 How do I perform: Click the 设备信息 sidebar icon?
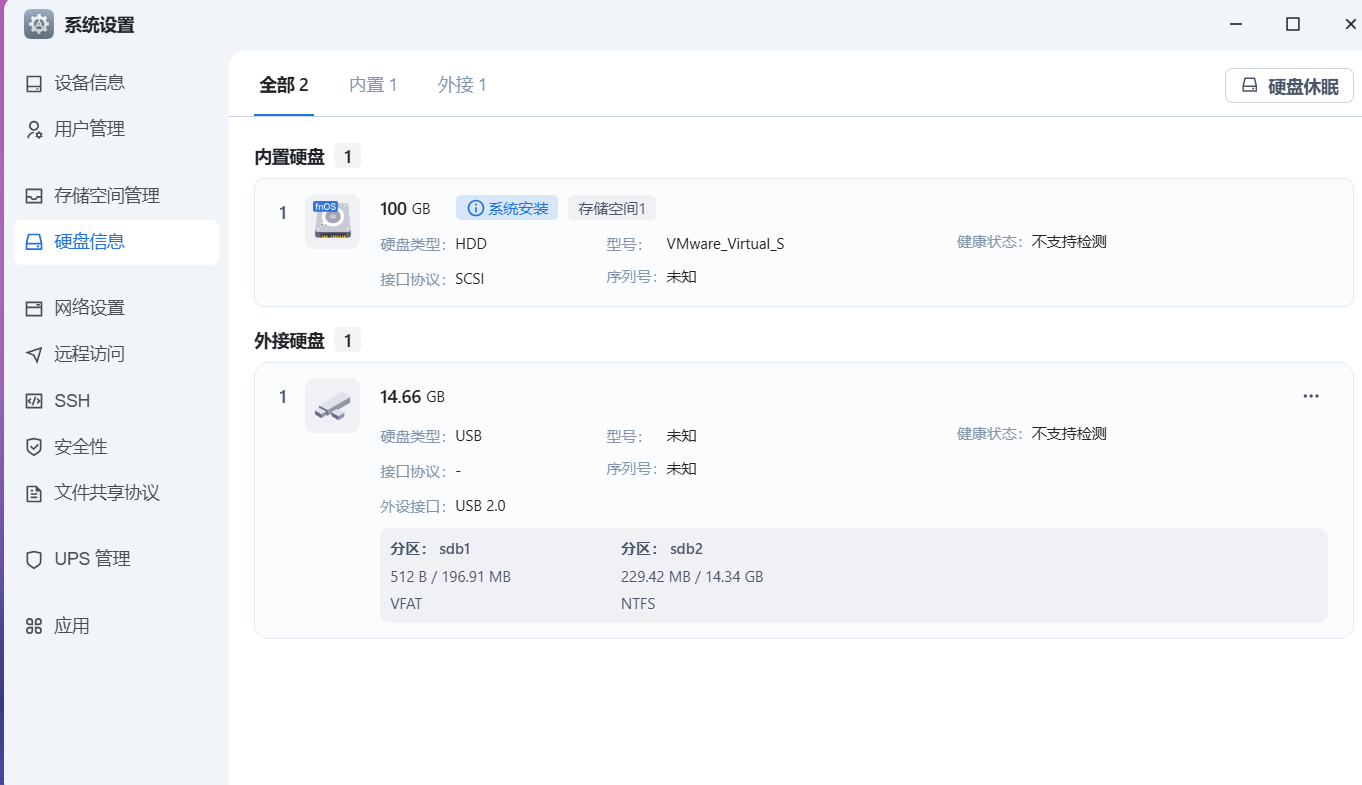point(34,83)
